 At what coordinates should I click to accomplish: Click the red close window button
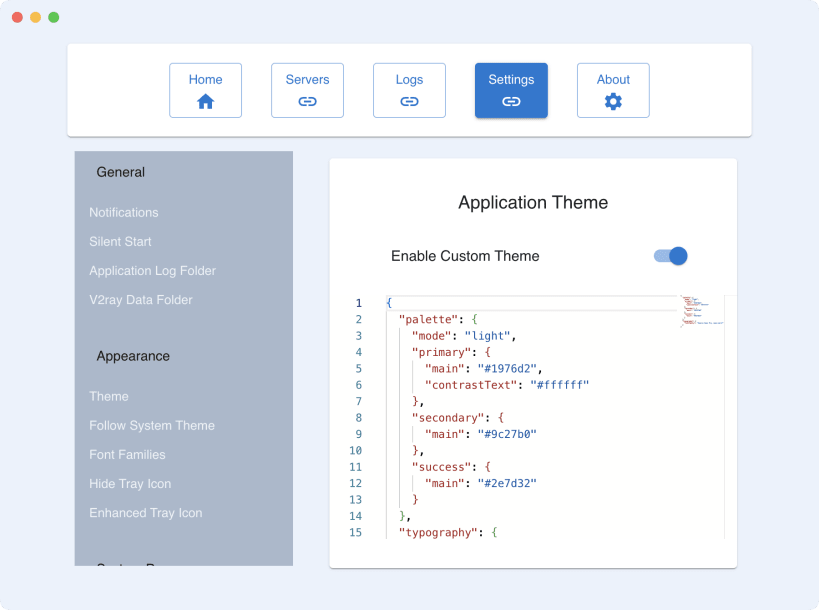pyautogui.click(x=17, y=17)
